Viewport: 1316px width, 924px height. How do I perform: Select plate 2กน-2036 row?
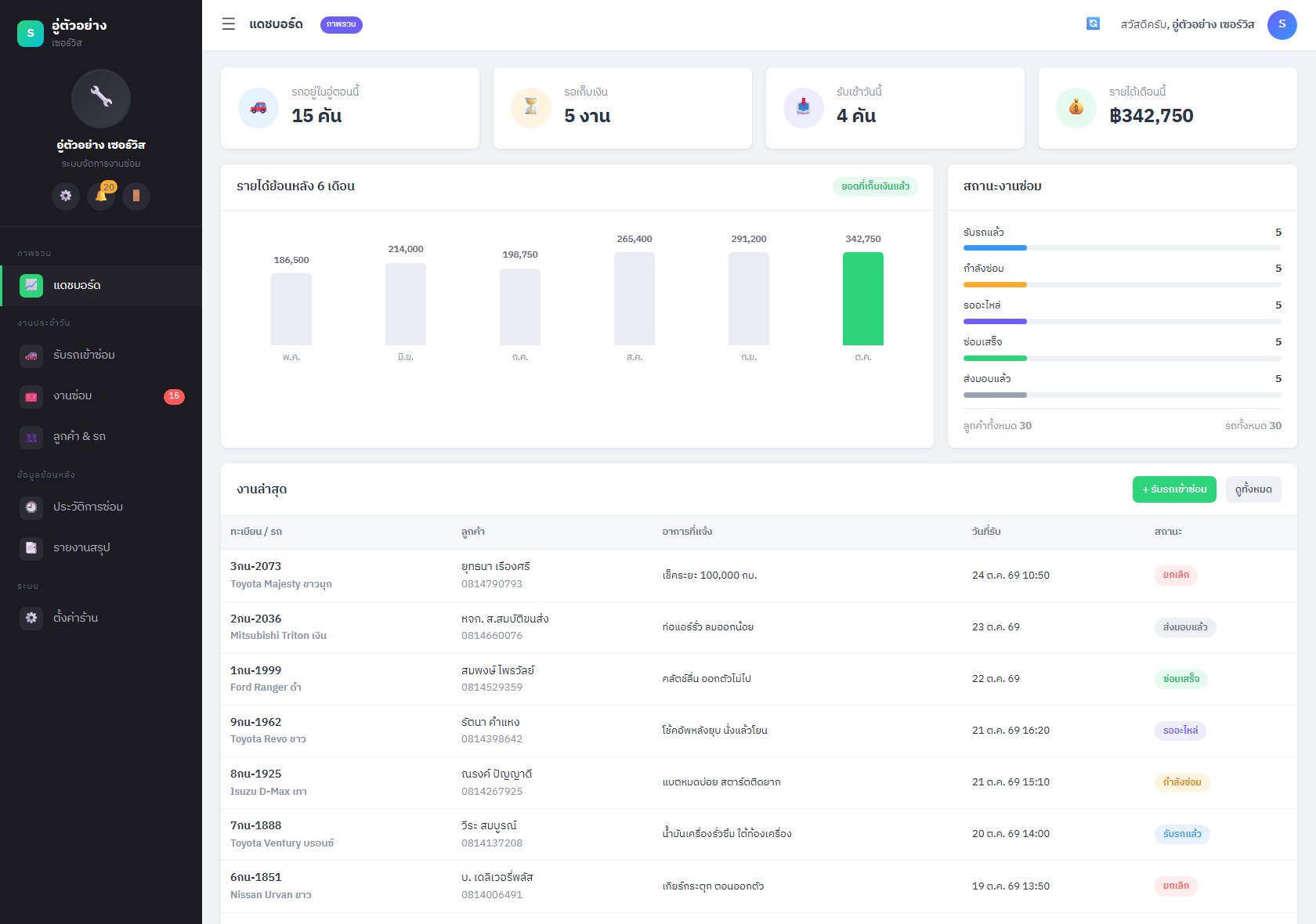759,627
